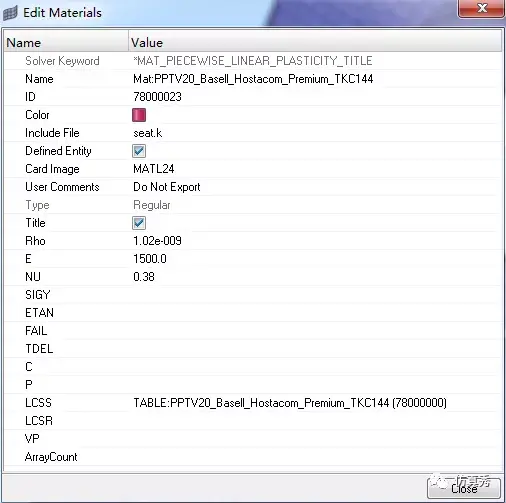Click the Close button

point(464,488)
